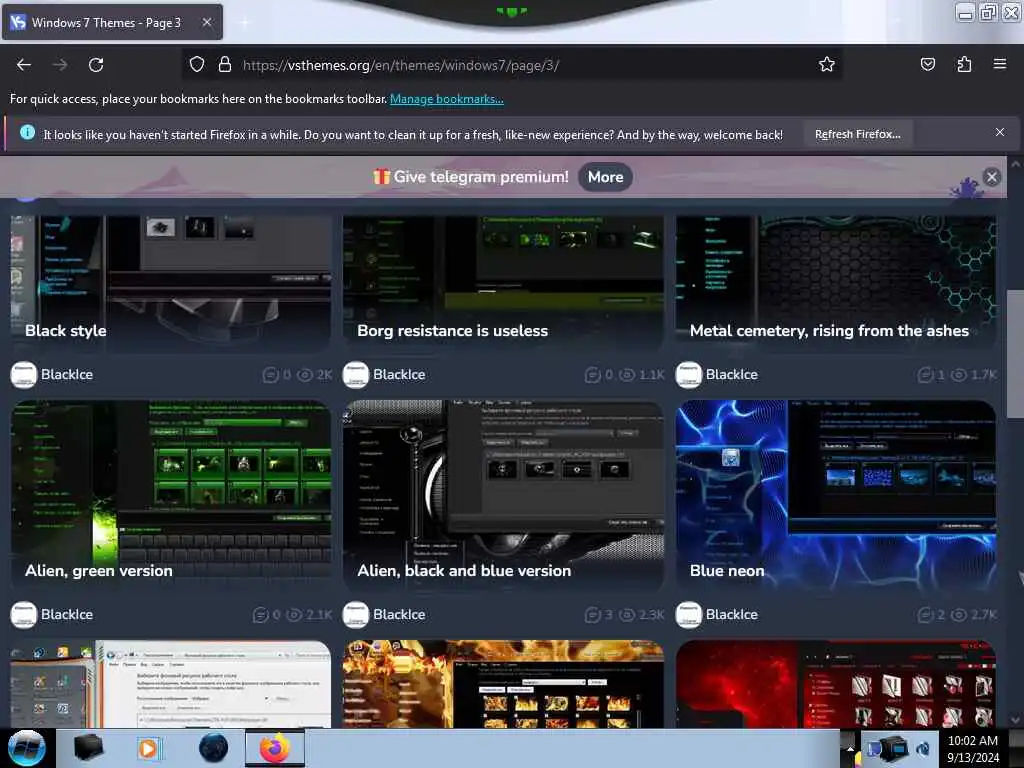Dismiss the Firefox refresh notification bar
The width and height of the screenshot is (1024, 768).
[x=999, y=132]
